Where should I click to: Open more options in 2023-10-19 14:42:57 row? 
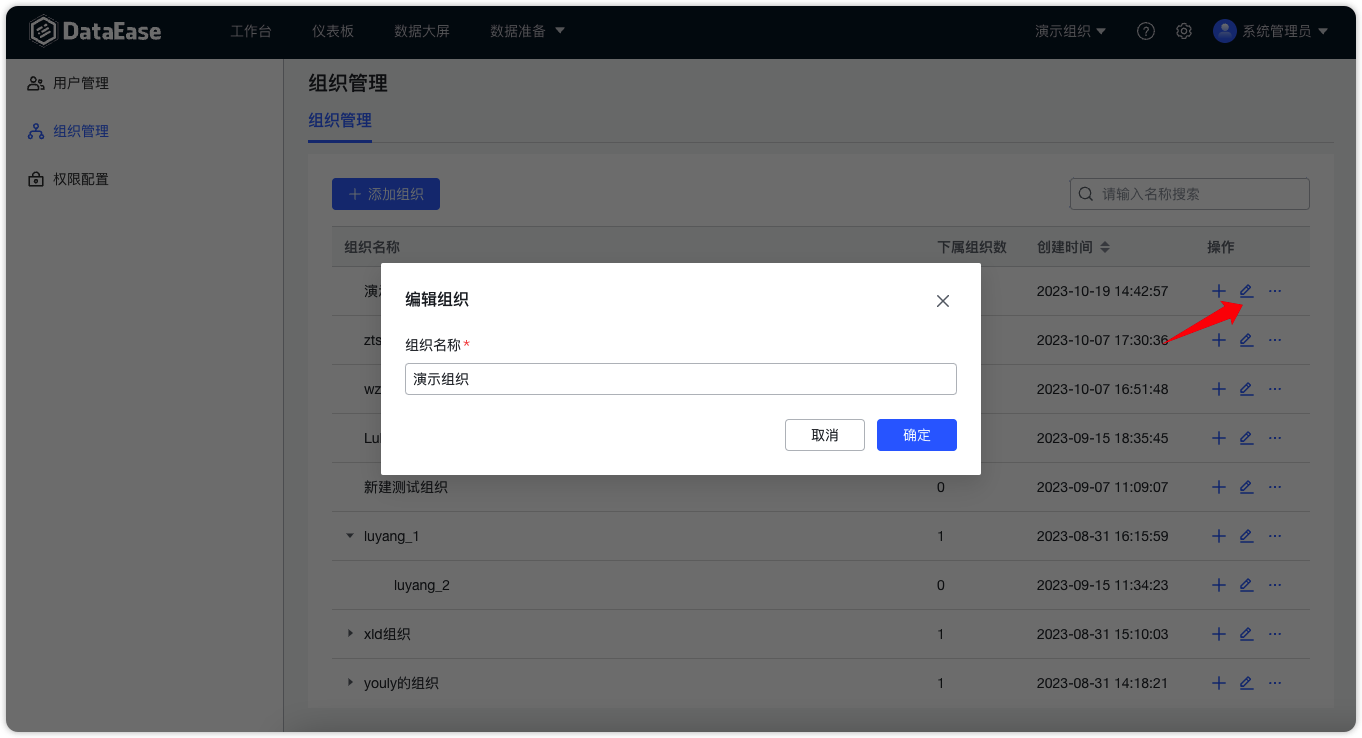click(x=1275, y=291)
